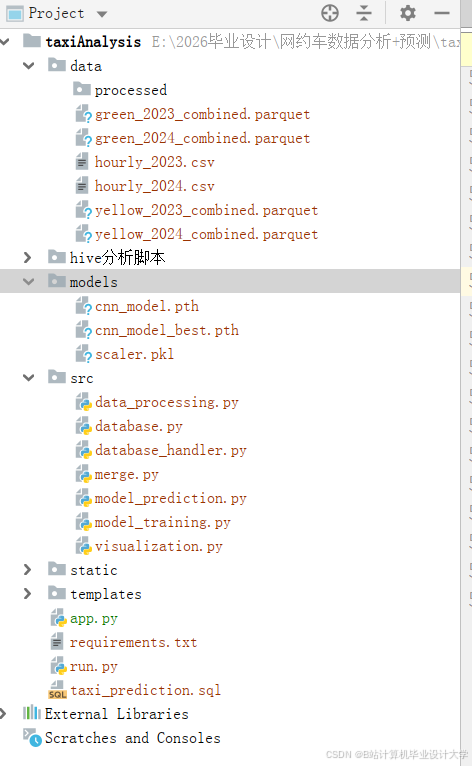This screenshot has height=766, width=472.
Task: Select green_2023_combined.parquet file
Action: tap(202, 114)
